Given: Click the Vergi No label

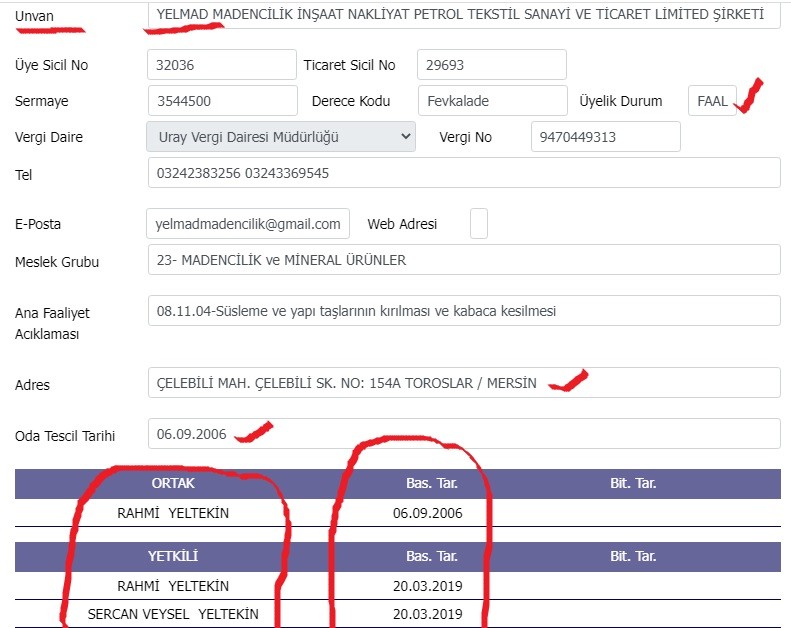Looking at the screenshot, I should pos(465,137).
